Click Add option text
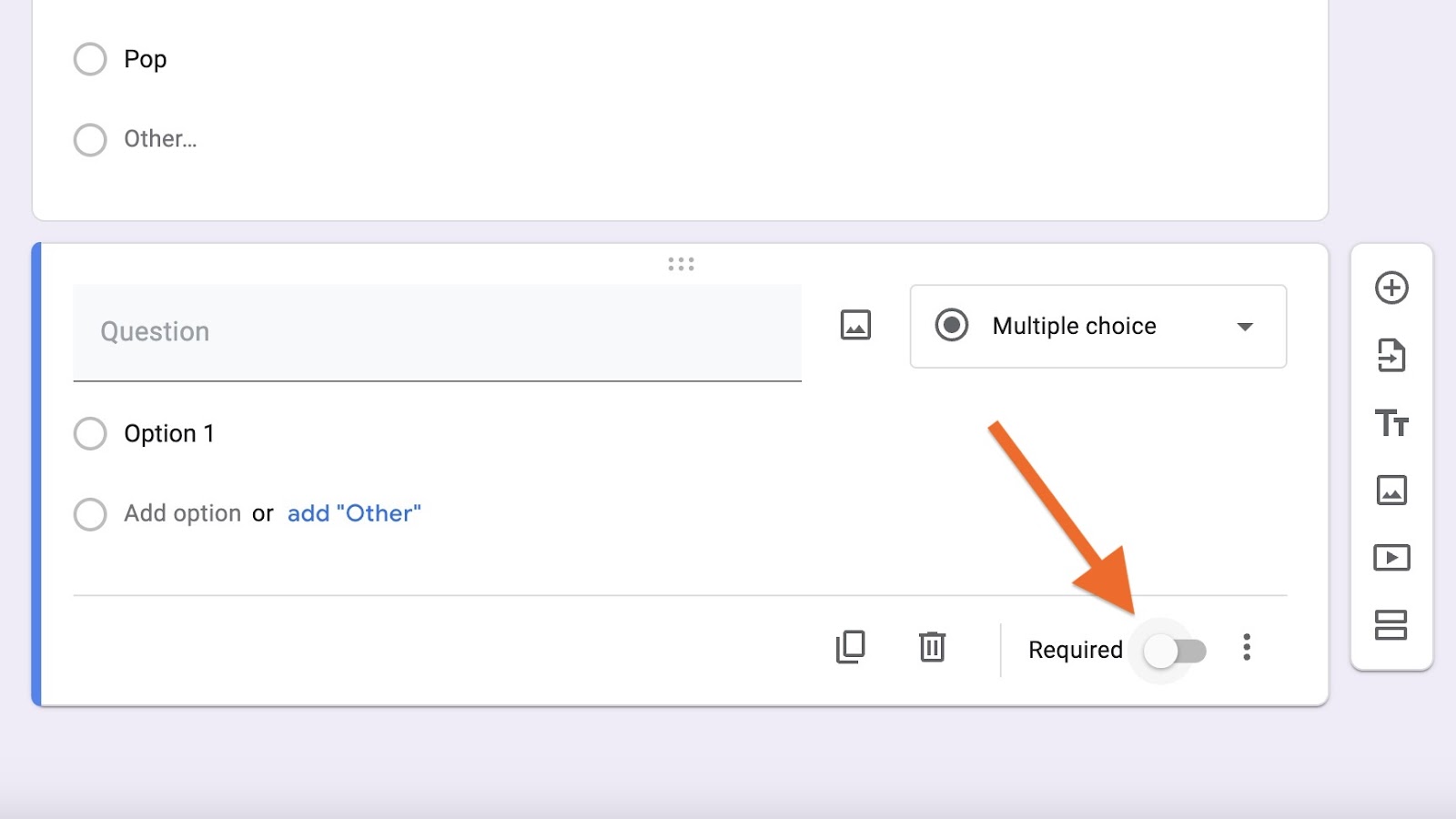 point(182,513)
